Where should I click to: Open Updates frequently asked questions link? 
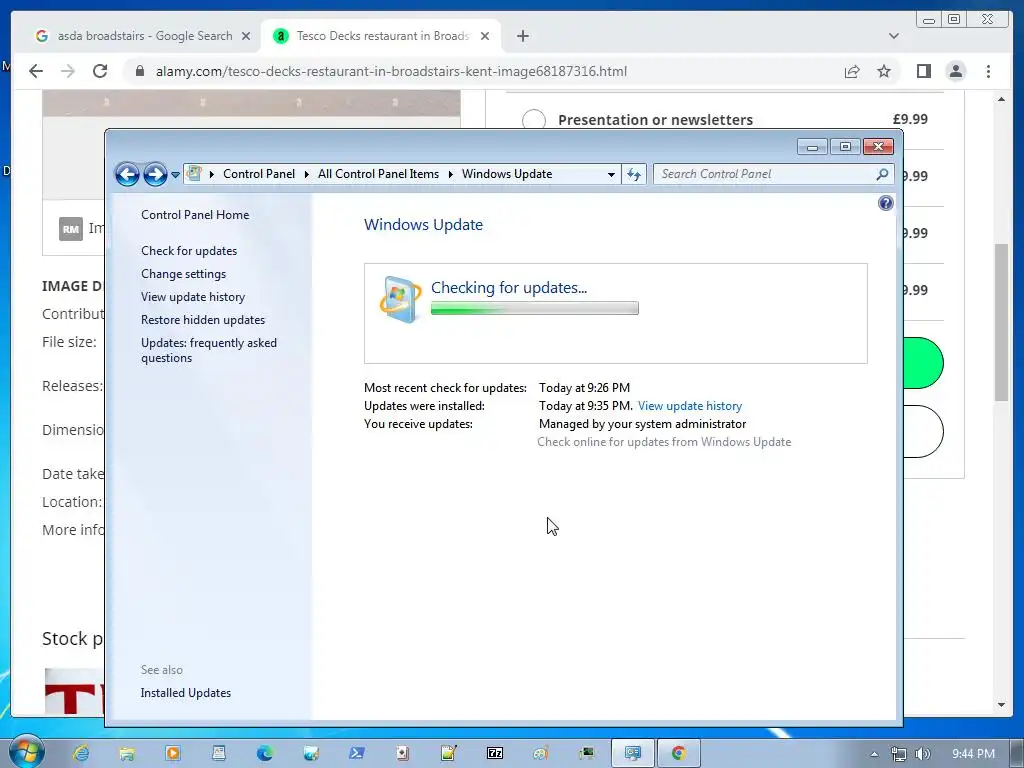(x=209, y=350)
